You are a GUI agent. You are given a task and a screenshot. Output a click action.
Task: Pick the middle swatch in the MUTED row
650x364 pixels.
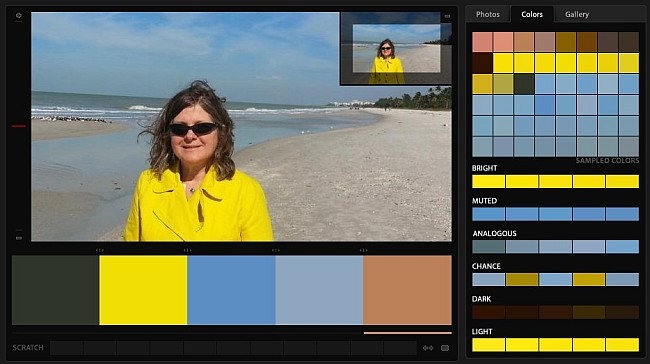[555, 214]
